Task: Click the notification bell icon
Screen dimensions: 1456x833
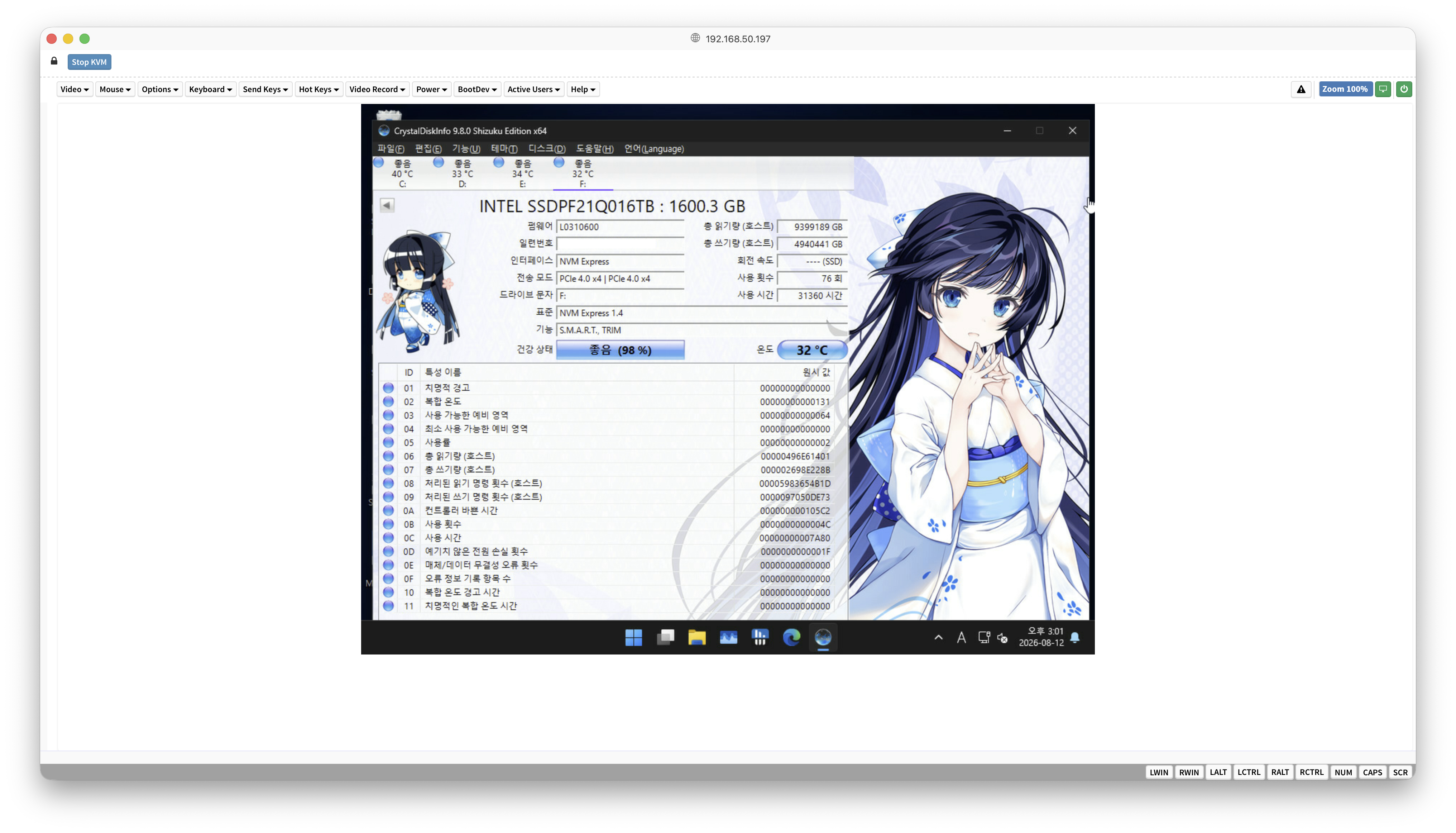Action: [x=1075, y=637]
